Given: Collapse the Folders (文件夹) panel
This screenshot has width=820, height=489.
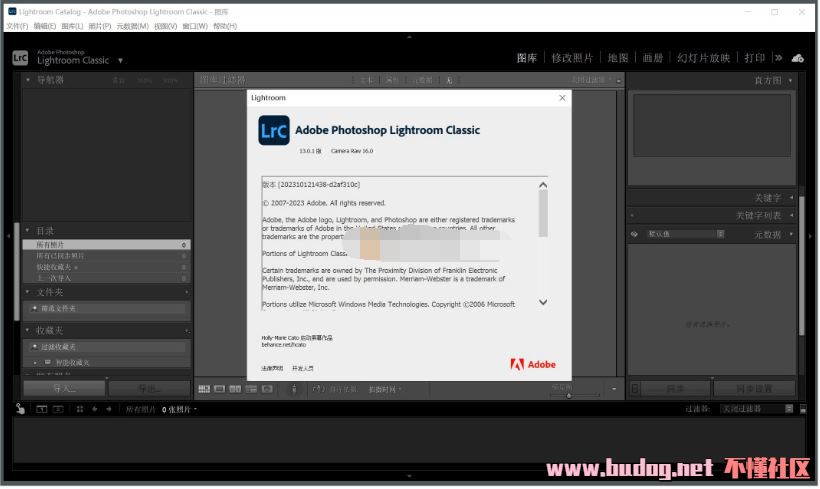Looking at the screenshot, I should (x=28, y=292).
